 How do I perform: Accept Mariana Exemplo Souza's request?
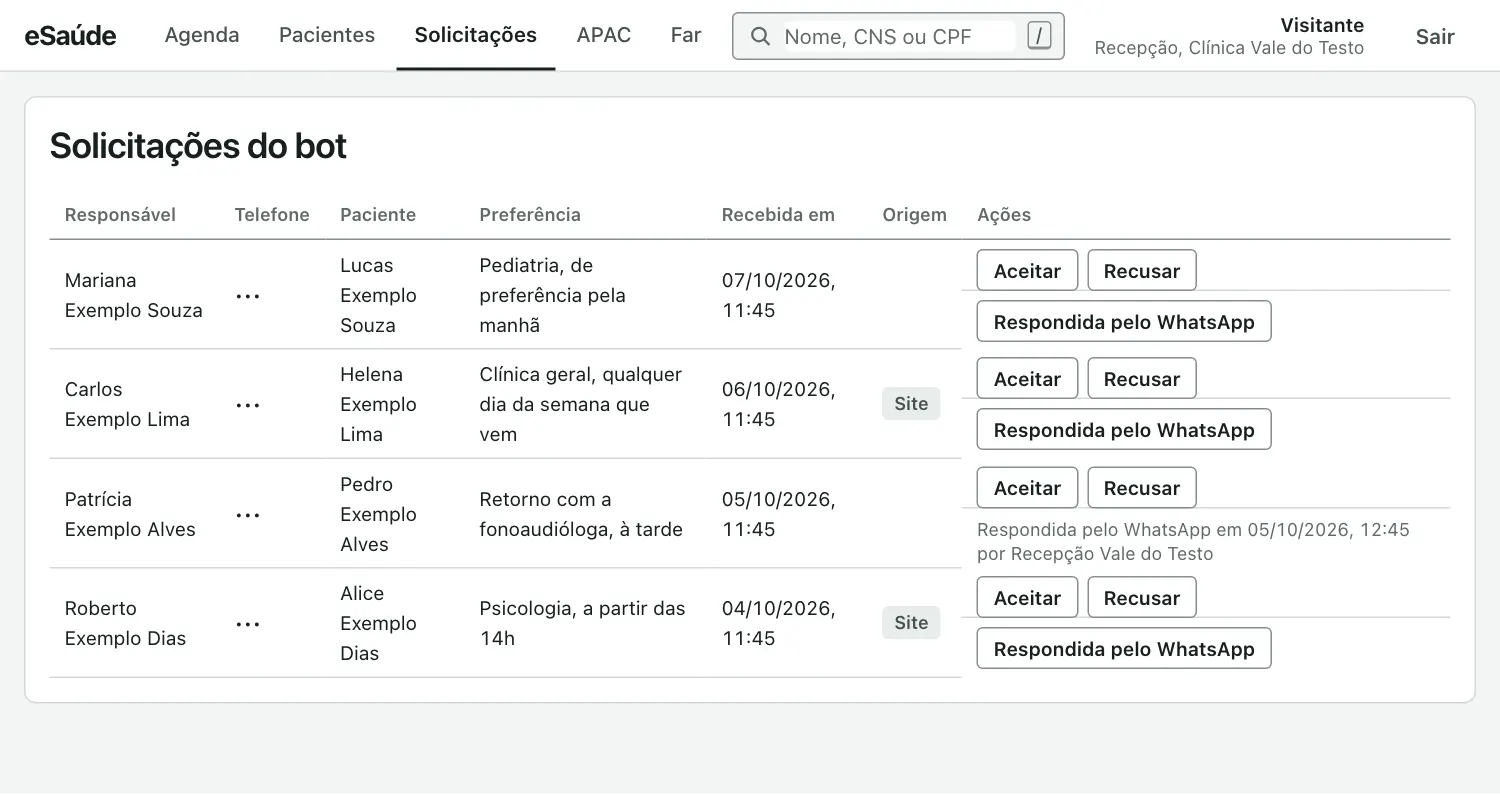coord(1027,271)
